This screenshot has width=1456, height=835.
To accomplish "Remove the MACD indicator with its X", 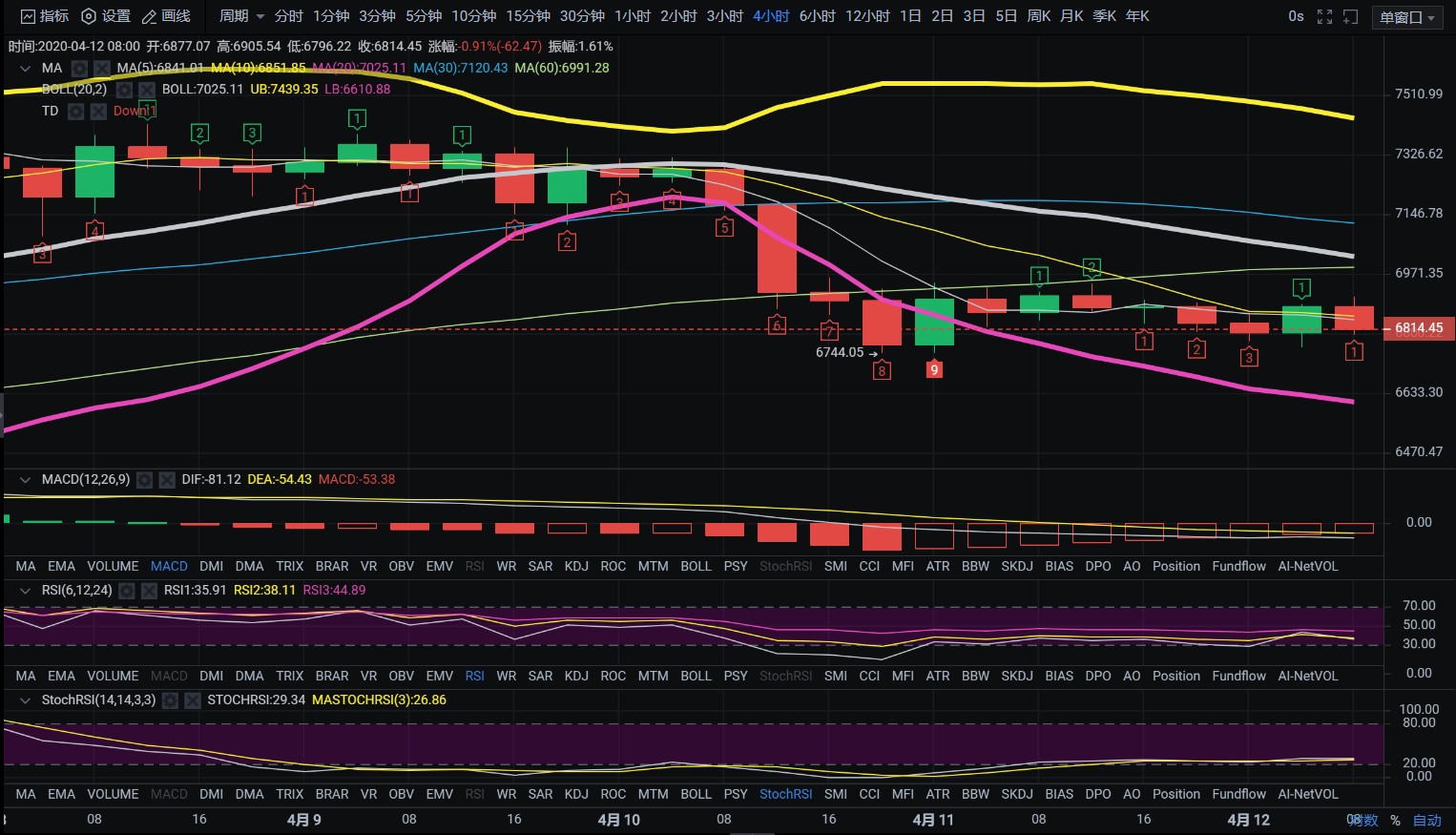I will pos(167,479).
